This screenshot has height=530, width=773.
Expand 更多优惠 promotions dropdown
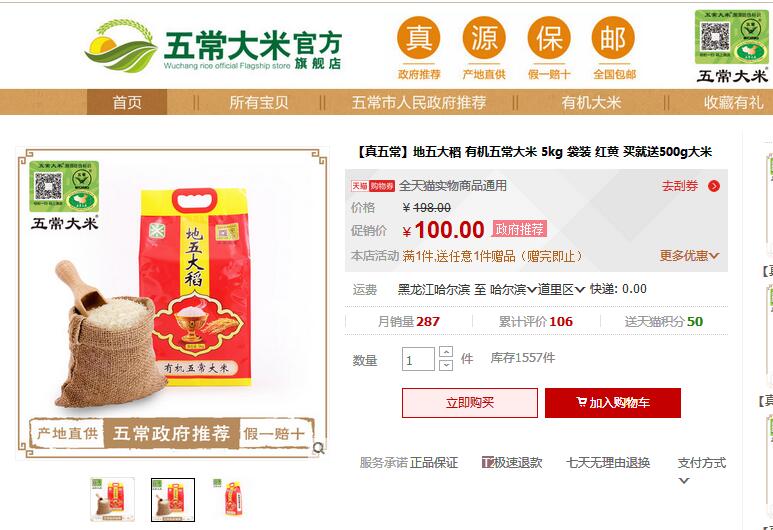pos(689,255)
